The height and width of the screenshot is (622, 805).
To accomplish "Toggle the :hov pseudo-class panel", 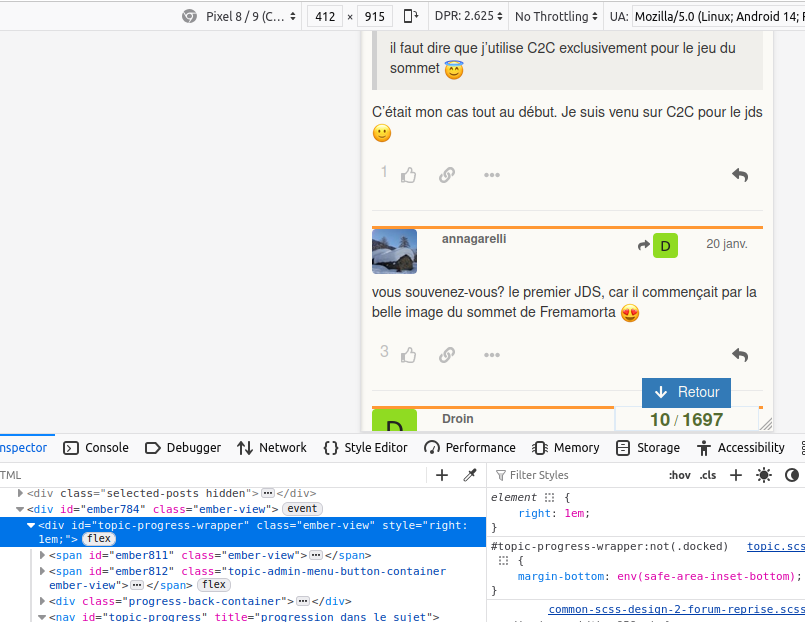I will [x=679, y=475].
